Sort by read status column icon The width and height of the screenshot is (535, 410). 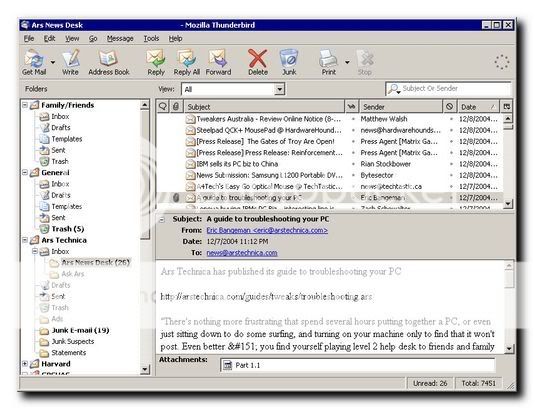click(x=351, y=106)
